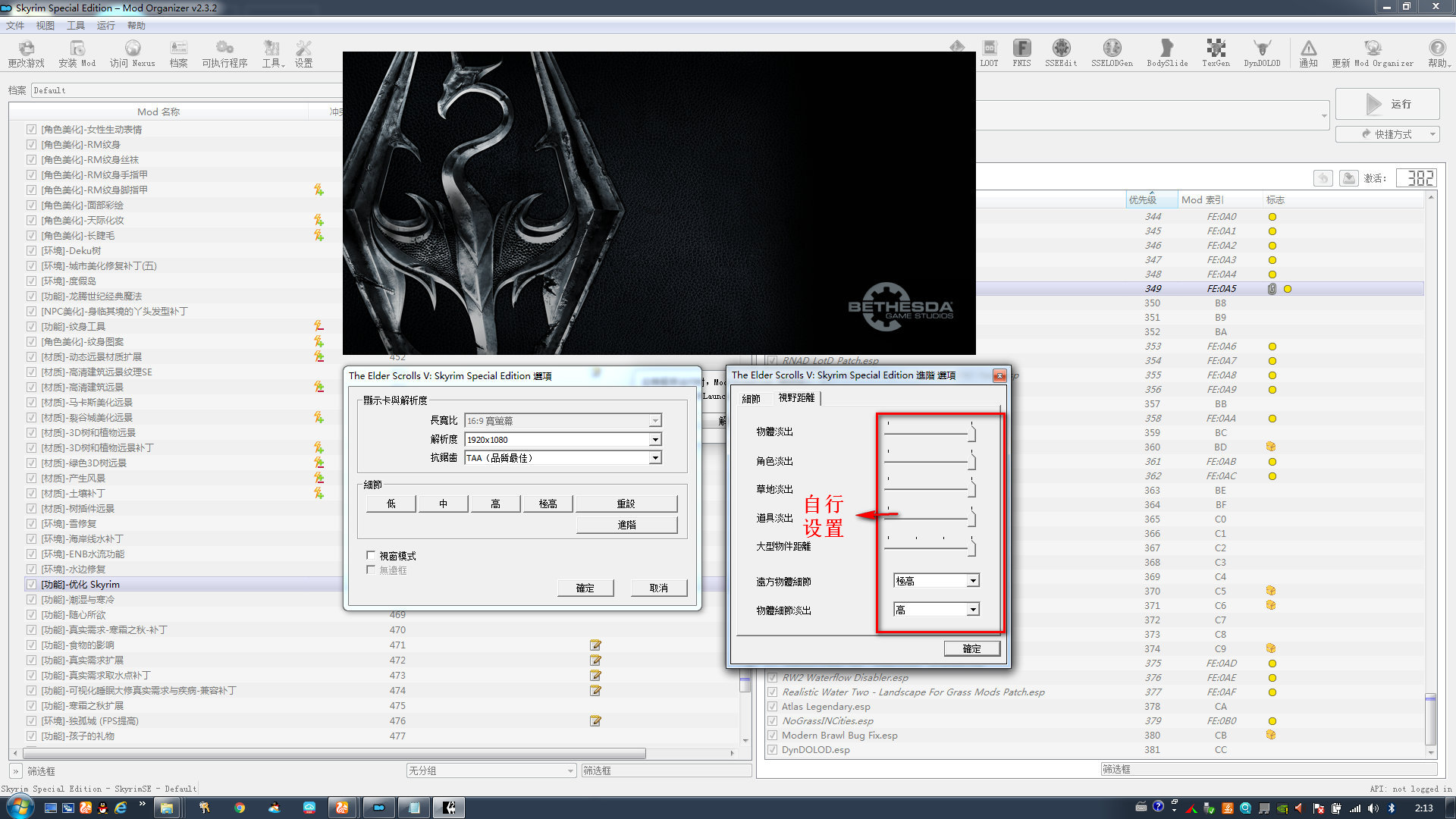Viewport: 1456px width, 819px height.
Task: Open the 工具 menu
Action: 75,26
